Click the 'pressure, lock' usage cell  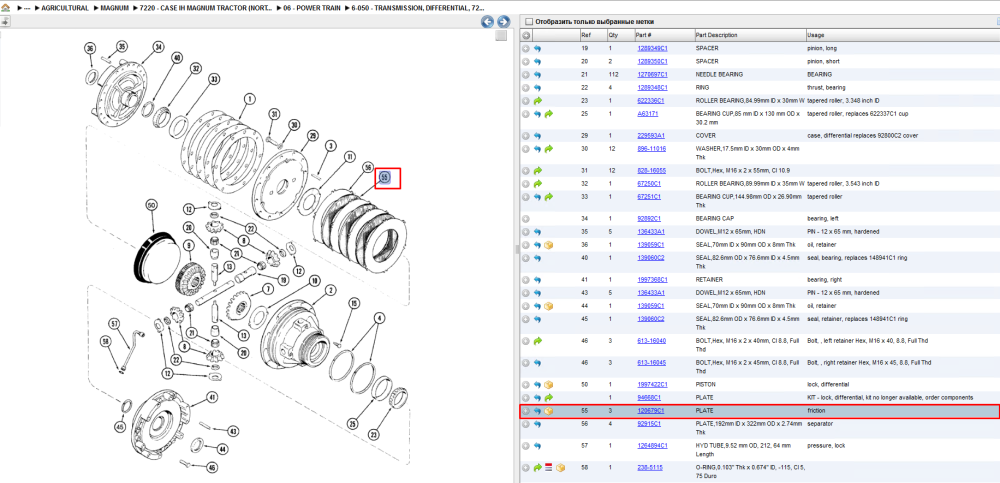(x=826, y=445)
